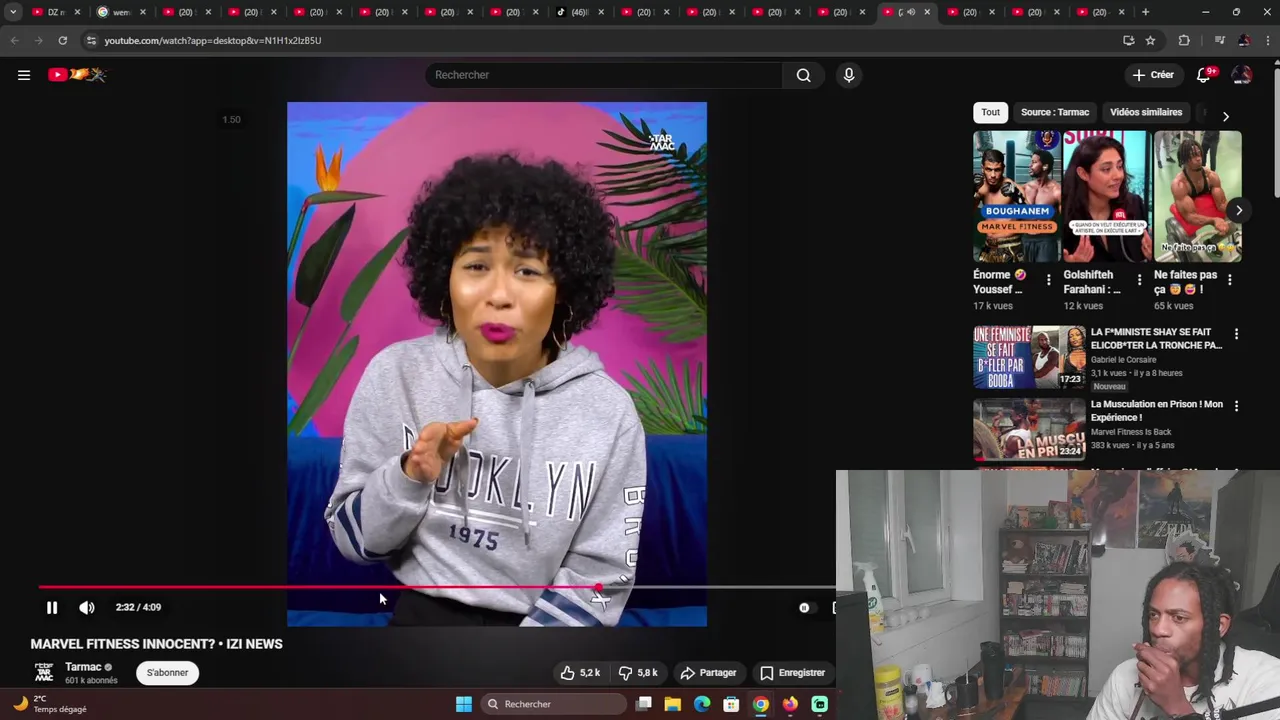Switch to the TikTok (46) browser tab
Viewport: 1280px width, 720px height.
point(579,12)
